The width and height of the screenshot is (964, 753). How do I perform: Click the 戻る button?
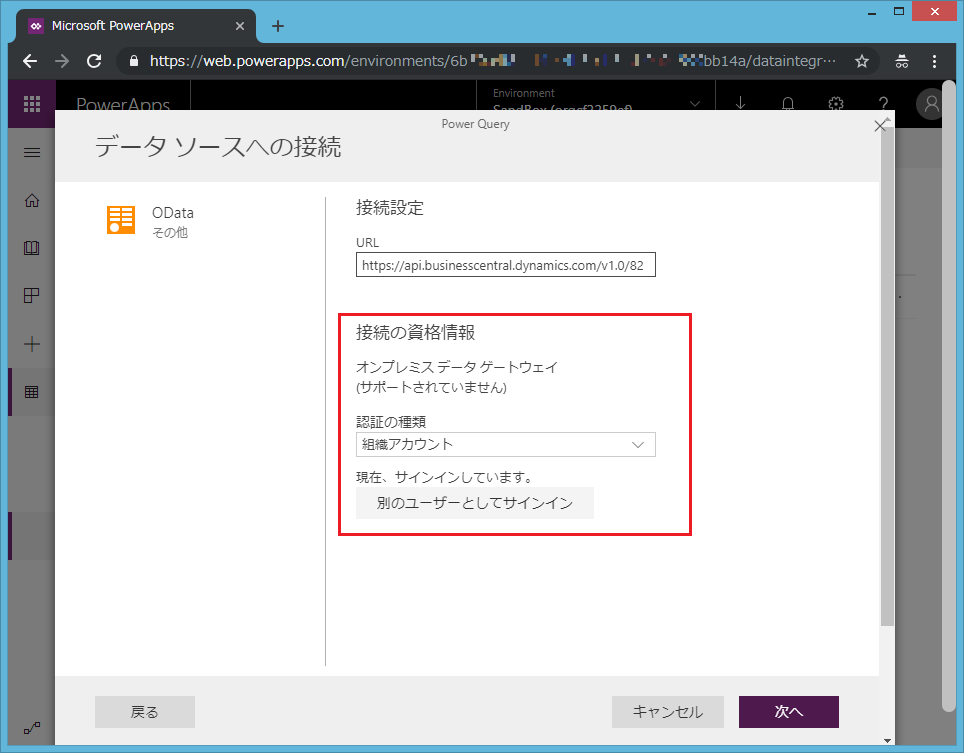point(144,712)
